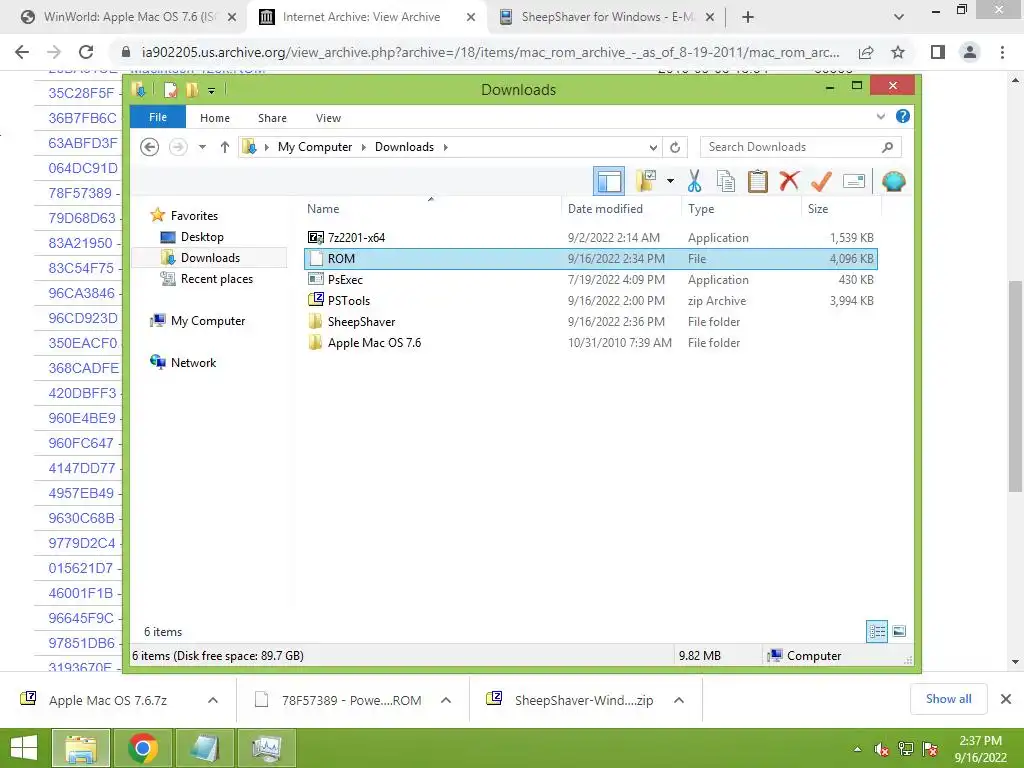1024x768 pixels.
Task: Open Classic Shell settings shell icon
Action: pyautogui.click(x=893, y=181)
